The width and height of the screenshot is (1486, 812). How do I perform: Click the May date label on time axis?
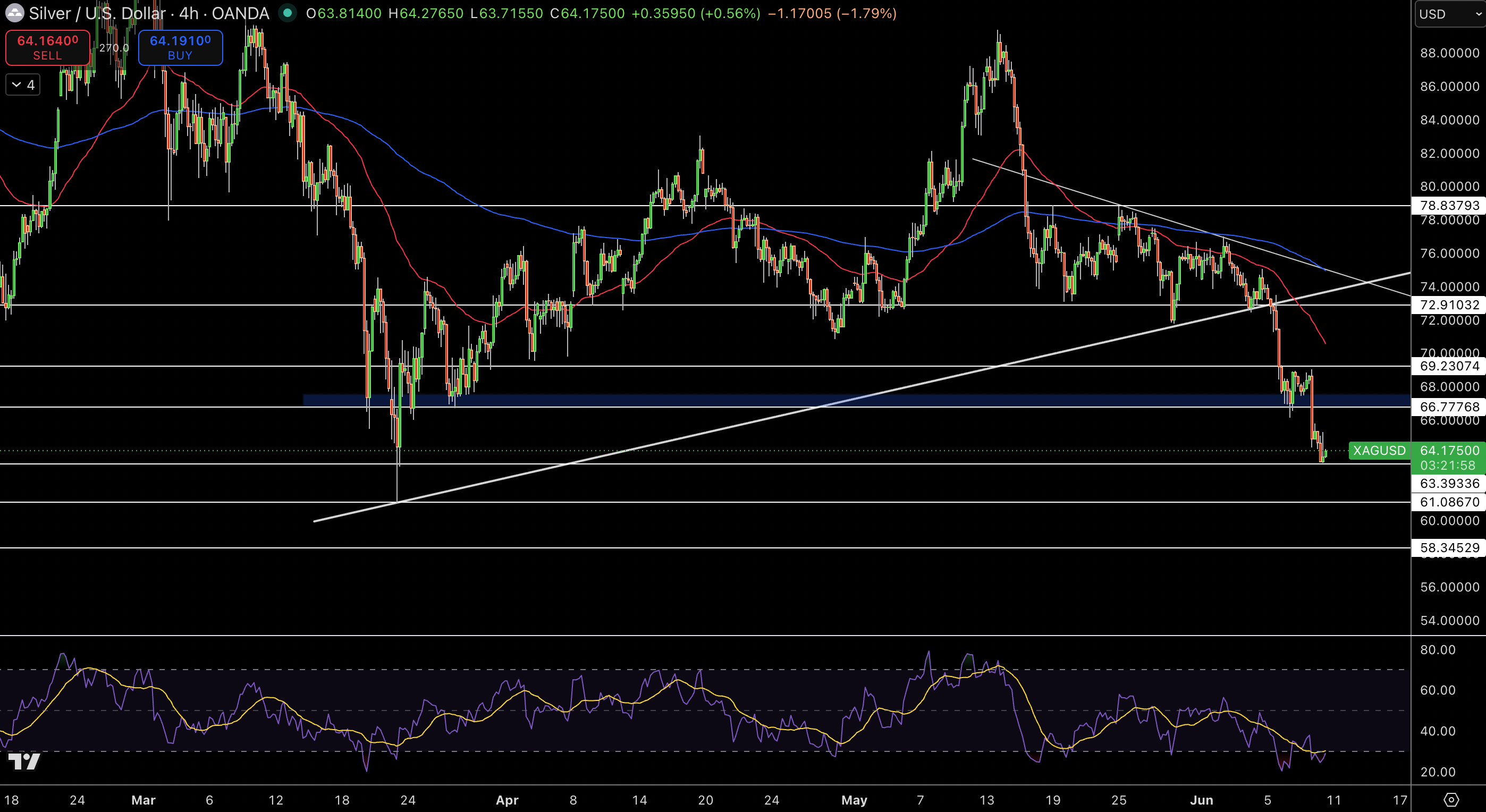click(x=854, y=800)
